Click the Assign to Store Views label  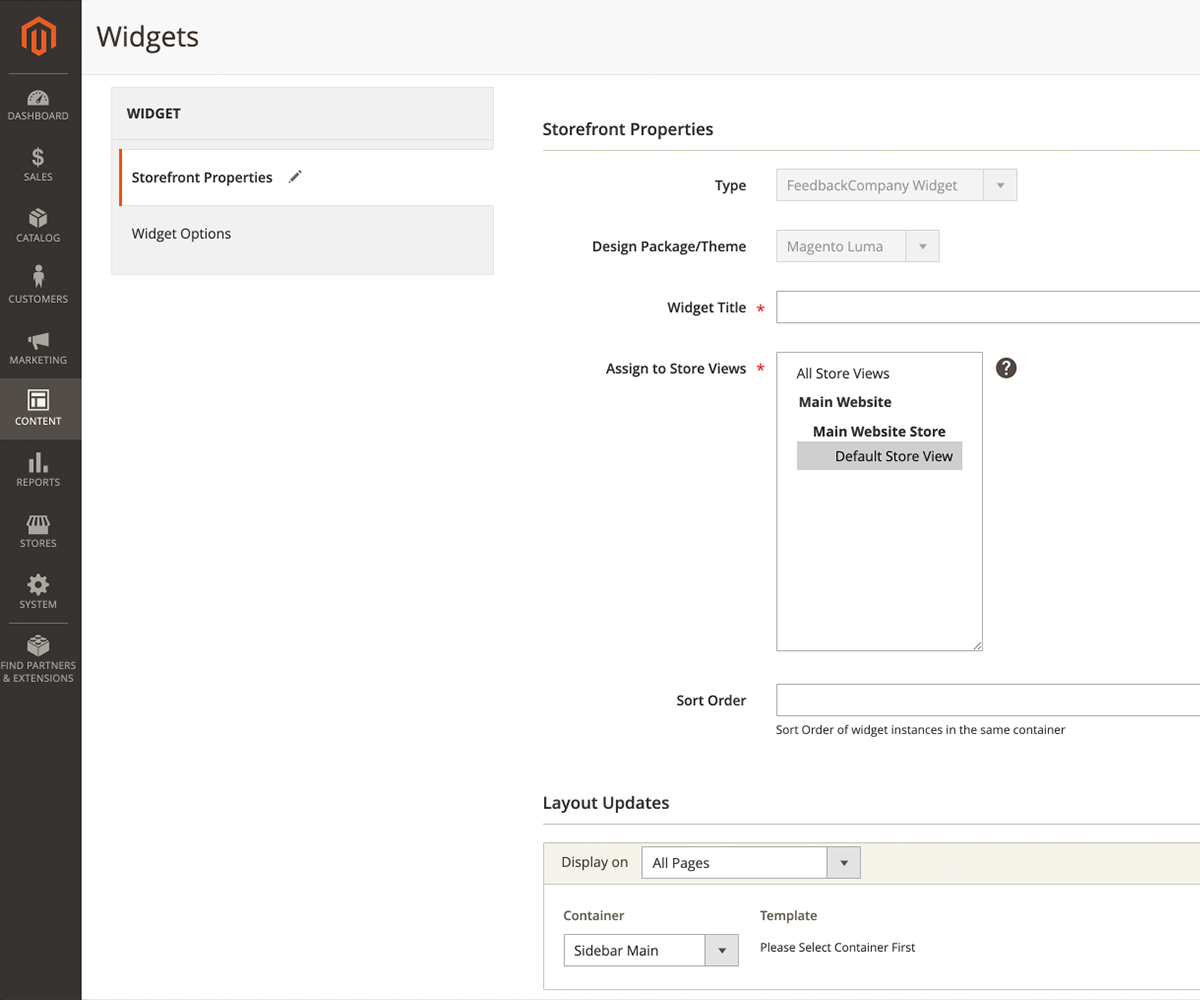(x=676, y=368)
